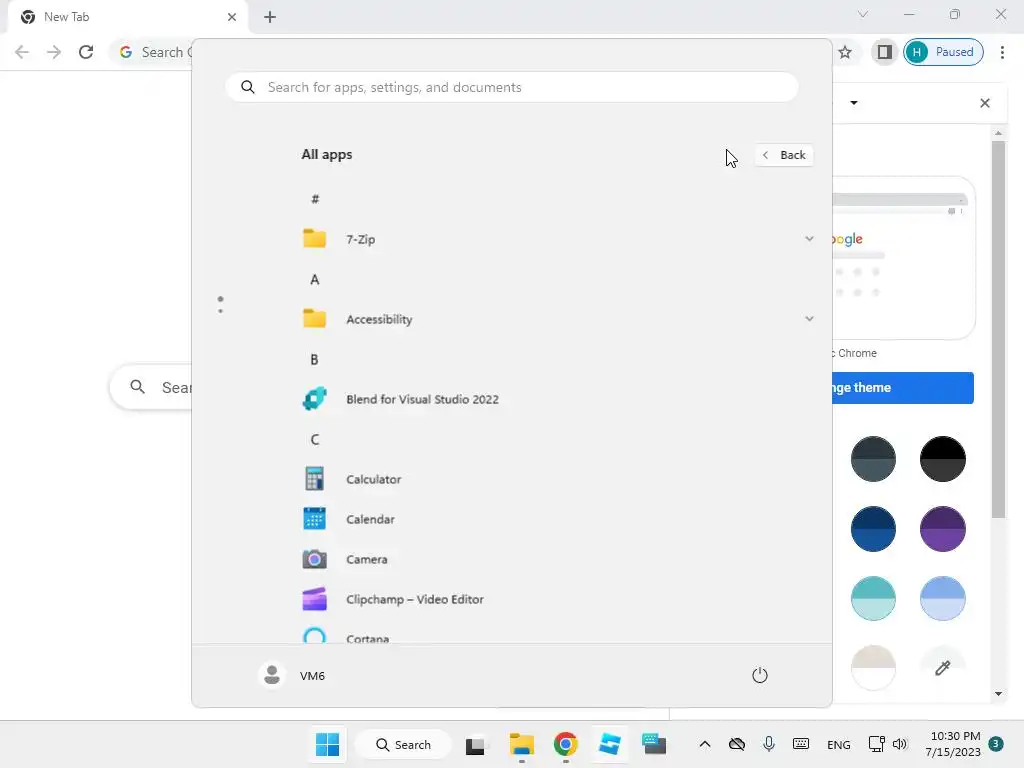Open the Paused profile button

click(943, 52)
